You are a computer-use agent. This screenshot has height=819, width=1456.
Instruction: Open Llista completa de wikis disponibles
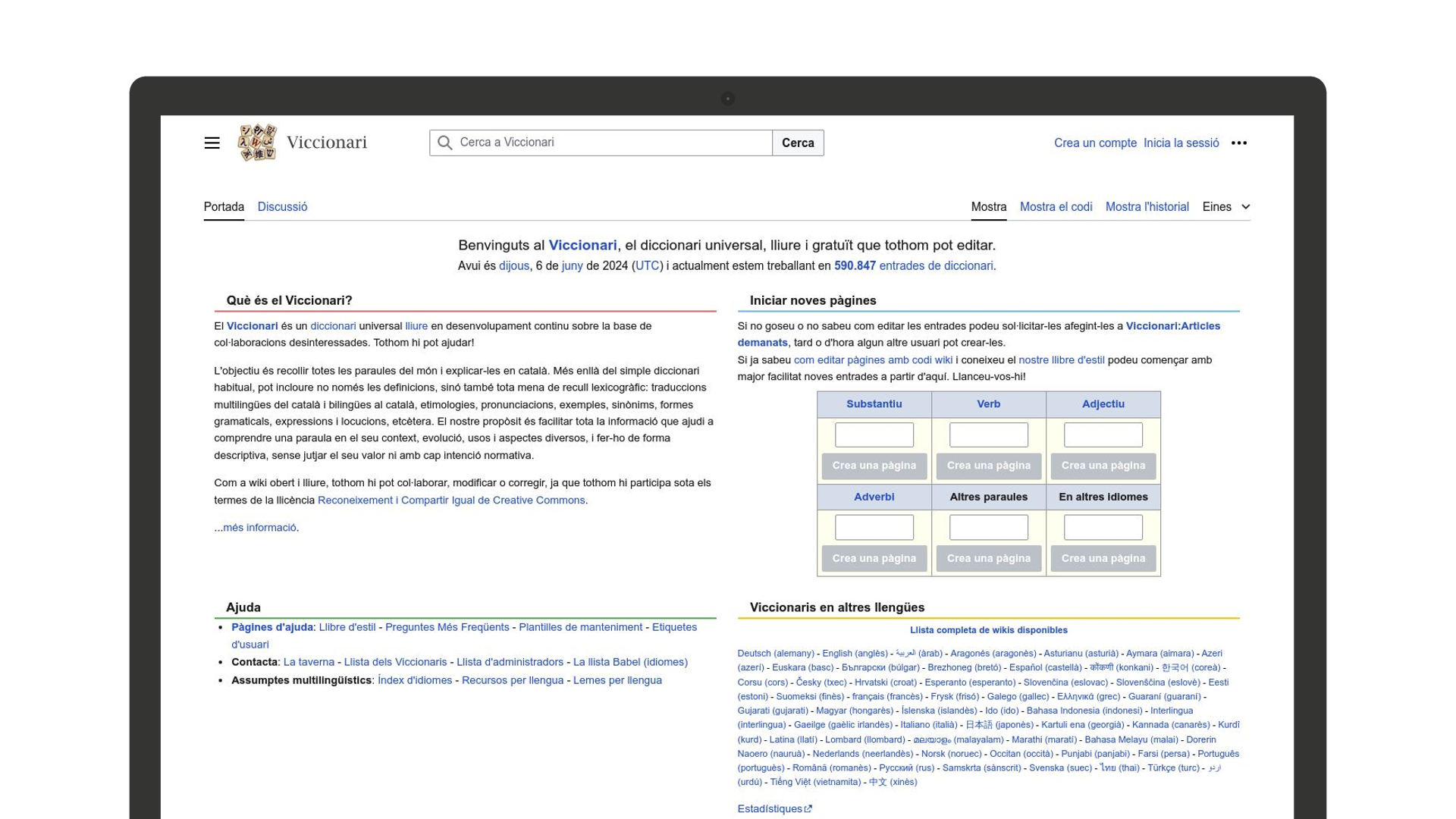[989, 630]
